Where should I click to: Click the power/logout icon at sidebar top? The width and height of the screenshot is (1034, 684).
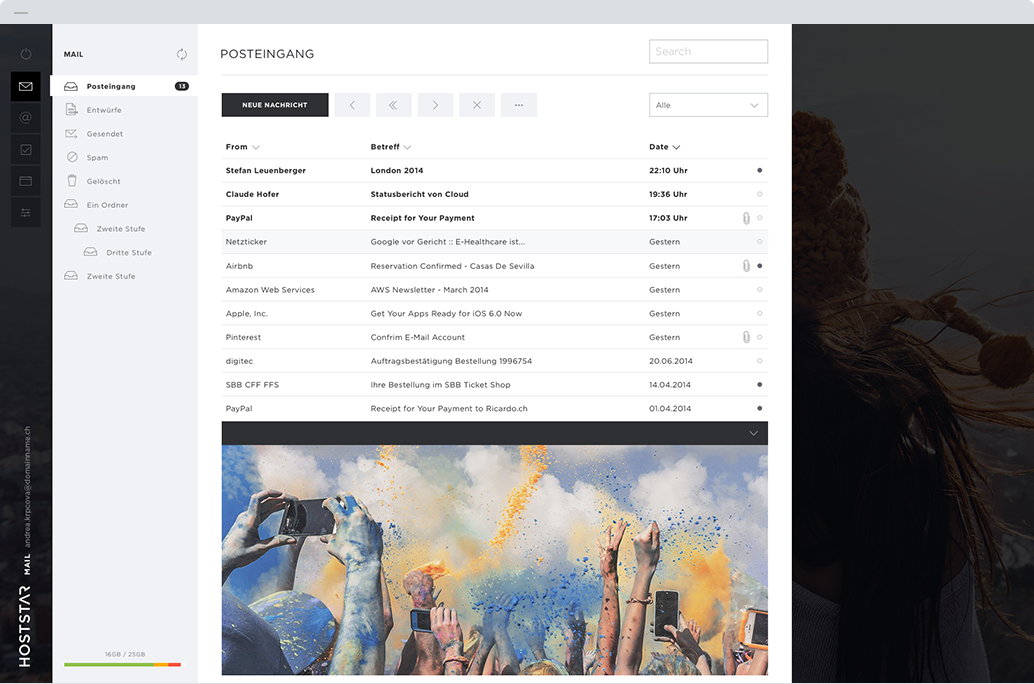(x=25, y=54)
